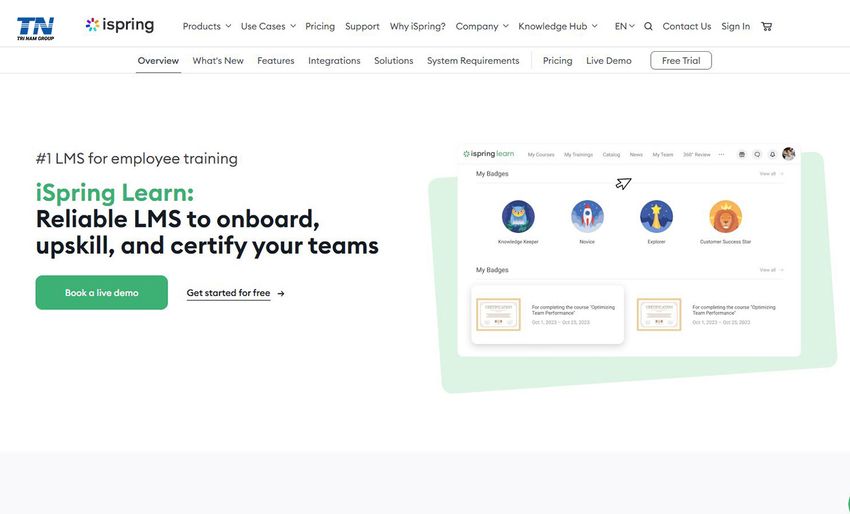Click 360° Review in the demo image
Screen dimensions: 850x514
coord(697,155)
